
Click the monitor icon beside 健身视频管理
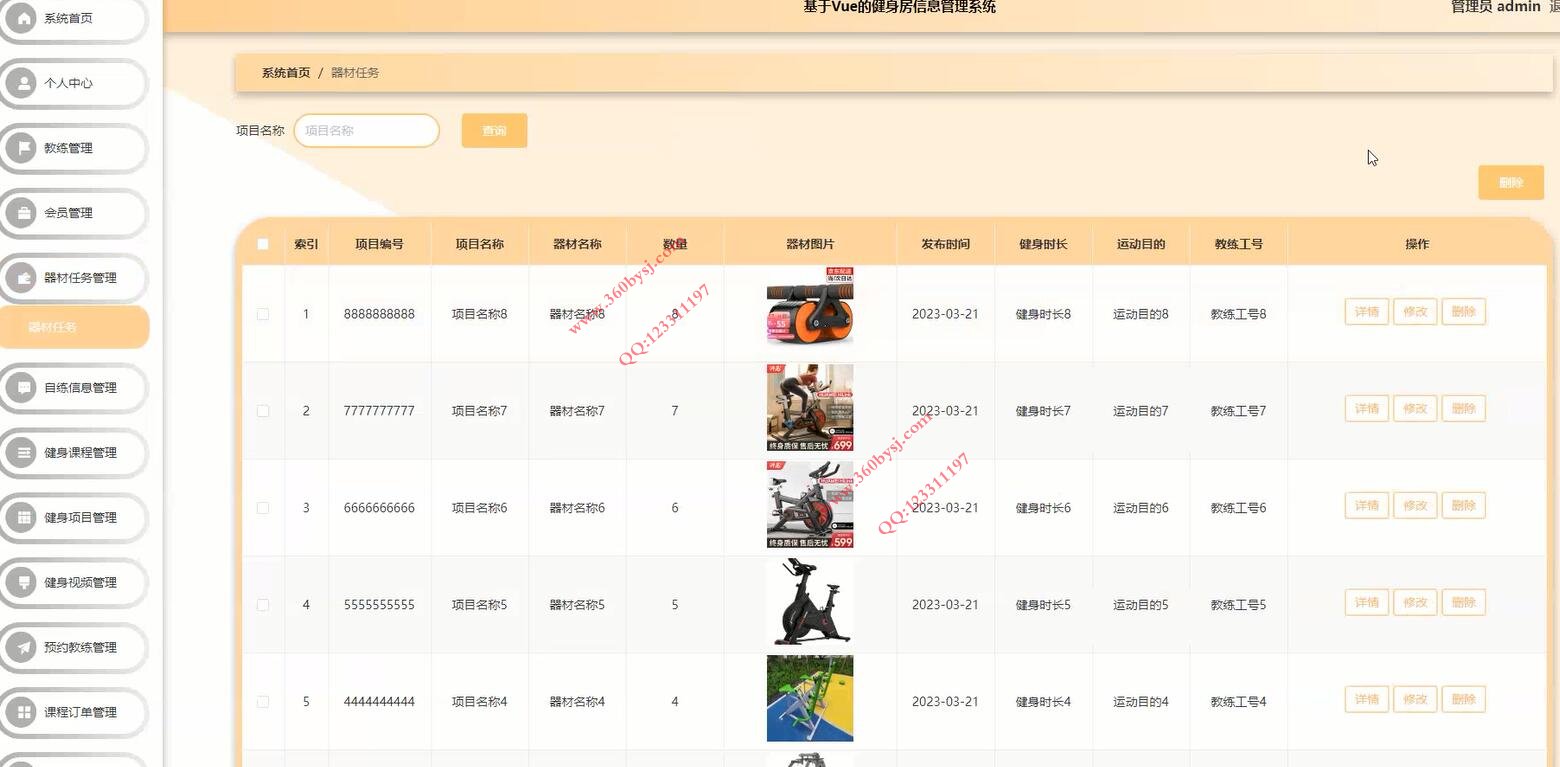coord(21,583)
